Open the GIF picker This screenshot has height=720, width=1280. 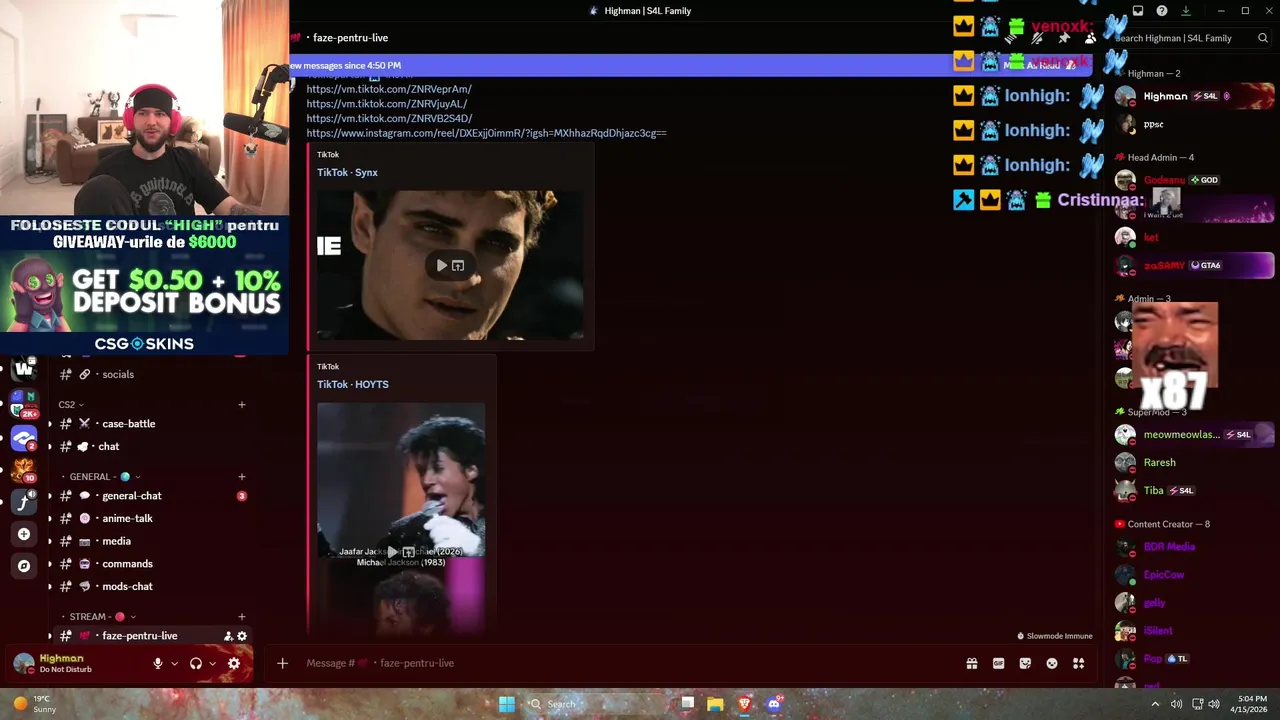click(998, 663)
